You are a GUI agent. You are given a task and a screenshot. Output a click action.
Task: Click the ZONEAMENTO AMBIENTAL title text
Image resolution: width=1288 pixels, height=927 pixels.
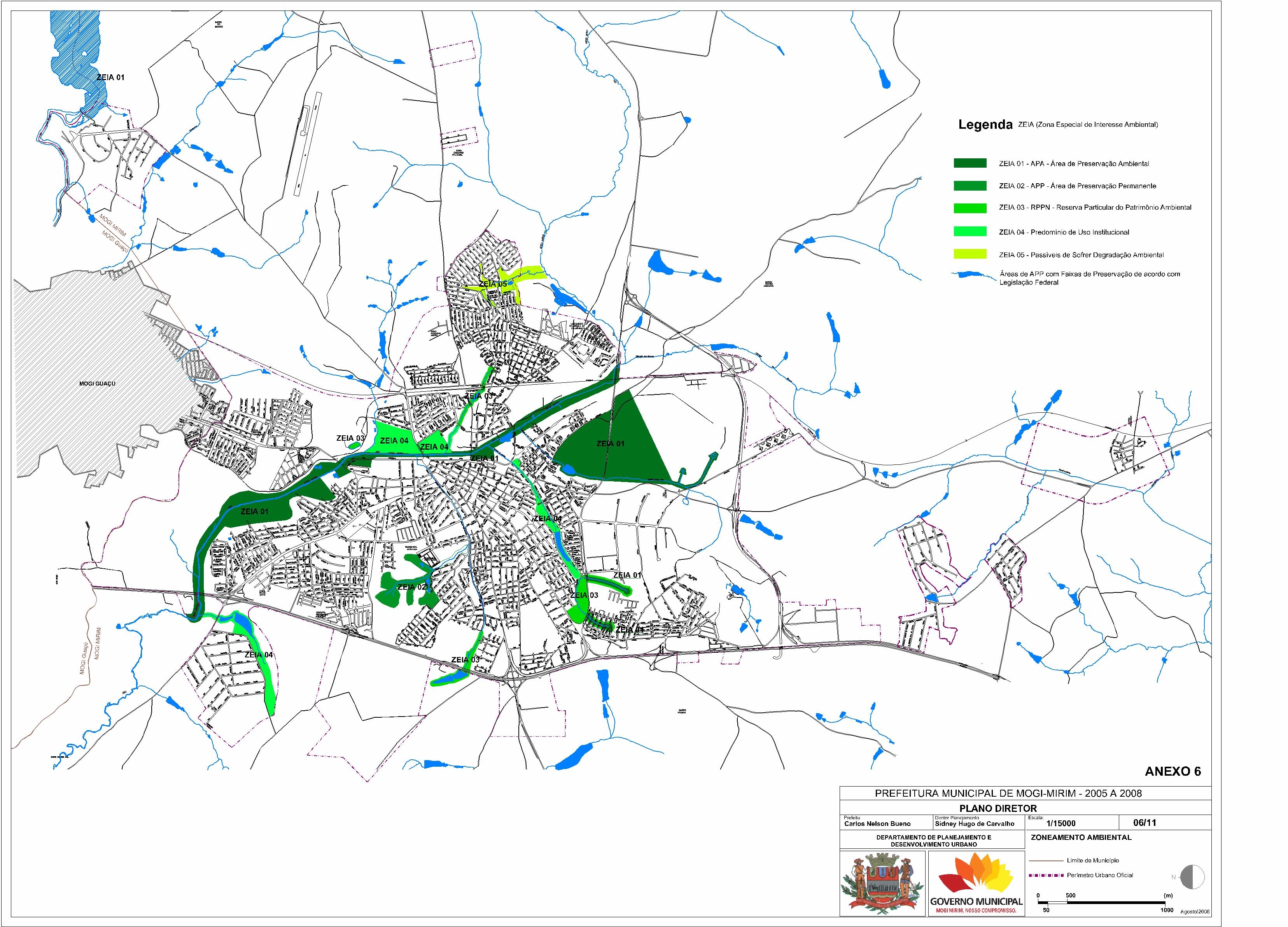pyautogui.click(x=1081, y=837)
